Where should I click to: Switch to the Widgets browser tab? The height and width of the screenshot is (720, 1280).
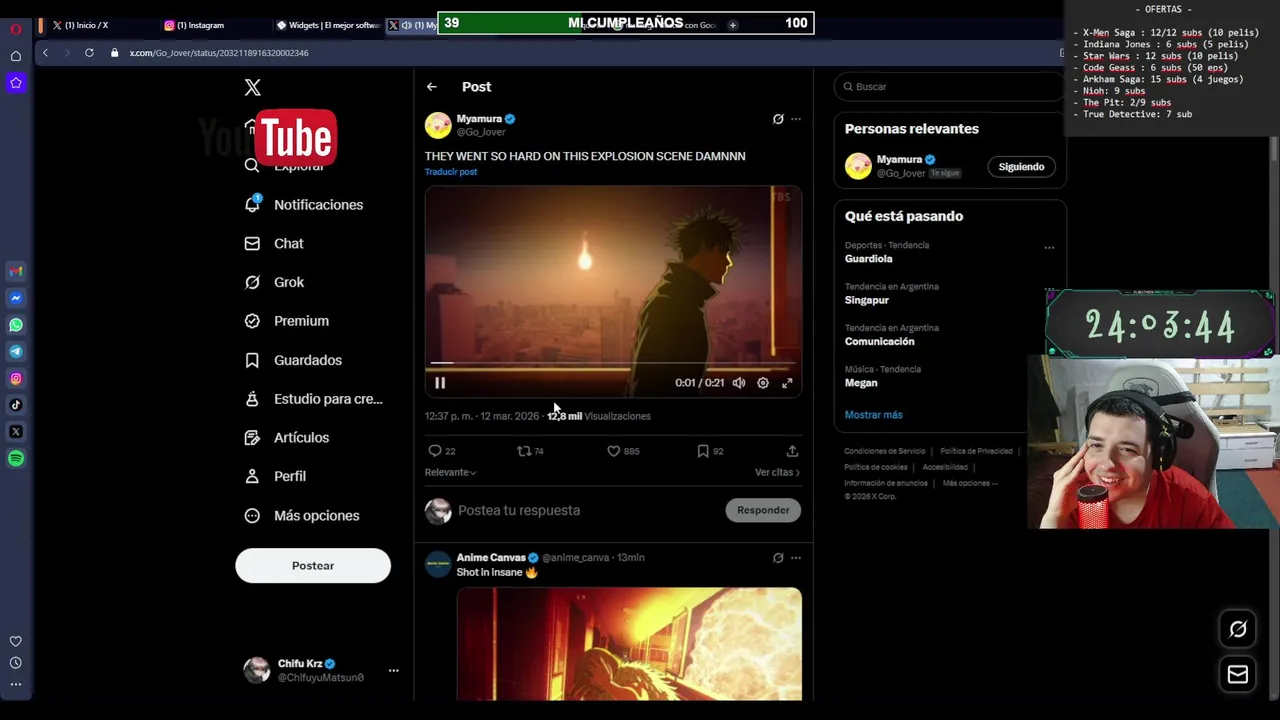(x=327, y=25)
